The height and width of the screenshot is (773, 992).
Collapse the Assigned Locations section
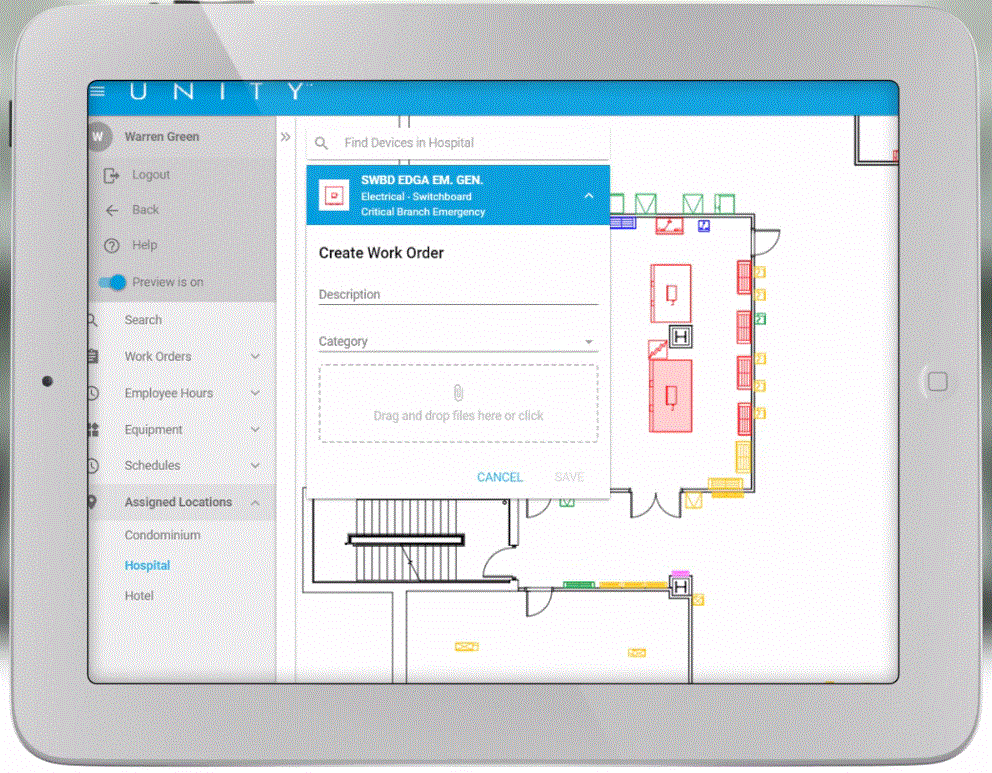(x=254, y=501)
